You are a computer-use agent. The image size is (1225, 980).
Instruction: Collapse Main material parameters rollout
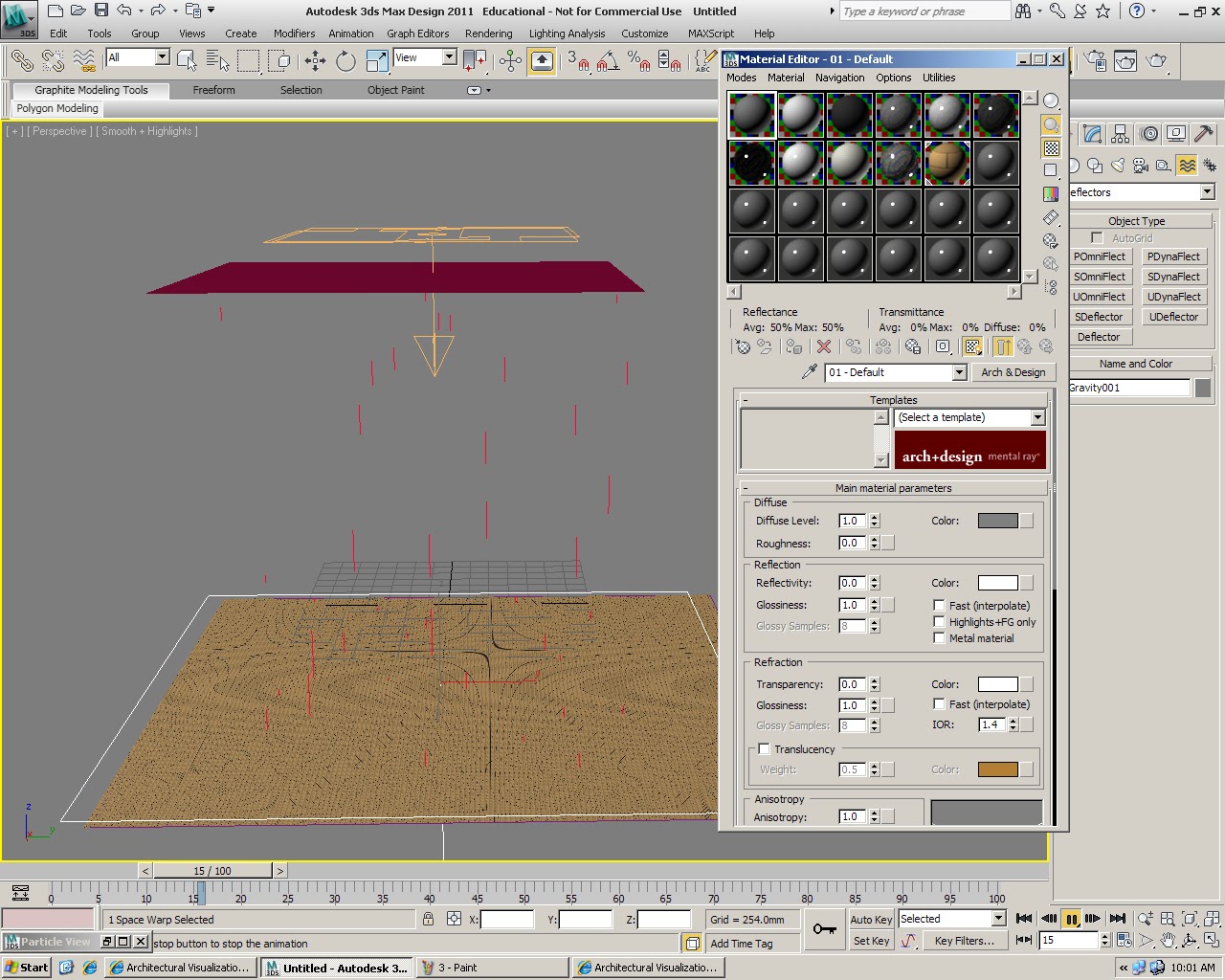coord(893,488)
